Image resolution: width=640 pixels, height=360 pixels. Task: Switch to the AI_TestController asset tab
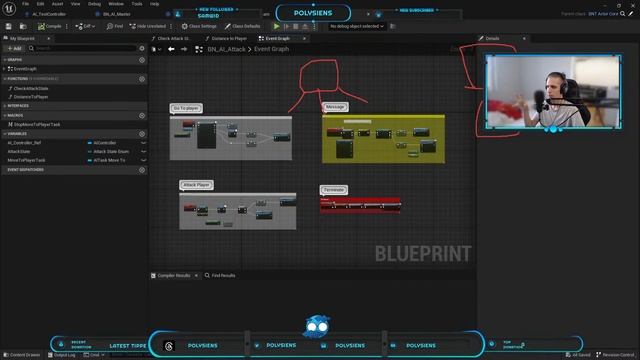(x=49, y=14)
